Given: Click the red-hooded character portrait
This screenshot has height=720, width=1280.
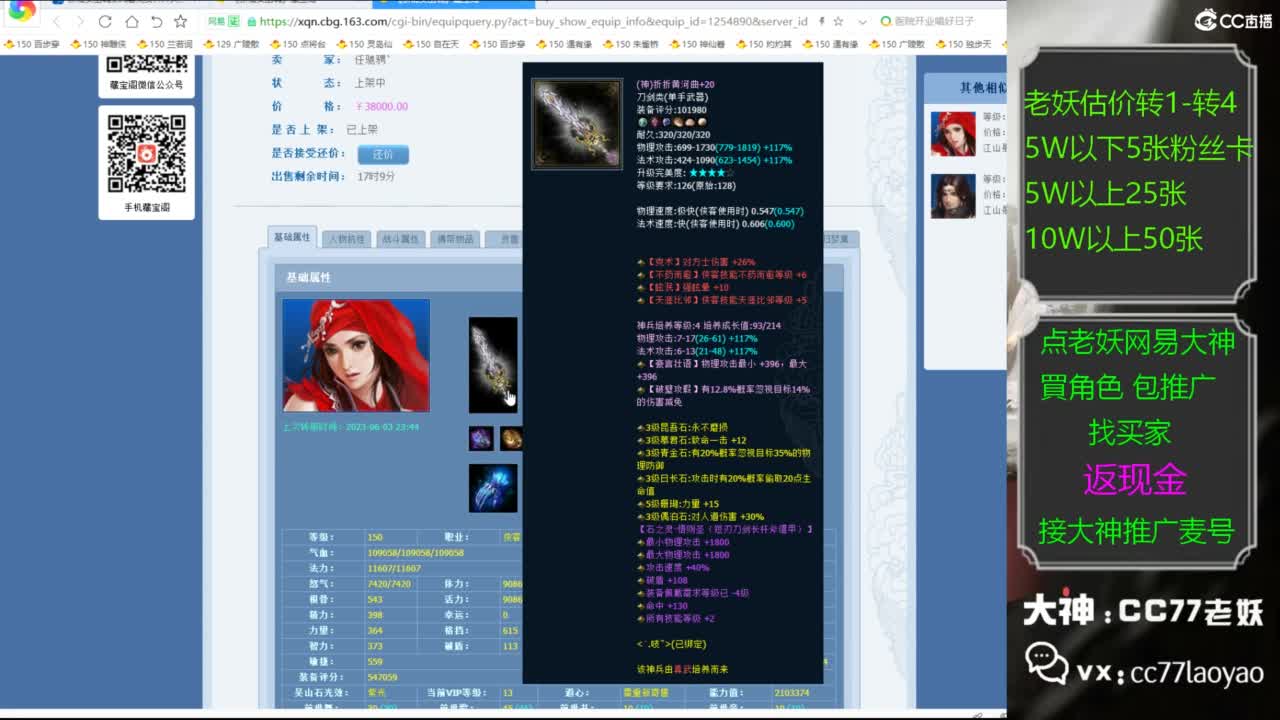Looking at the screenshot, I should click(x=356, y=355).
